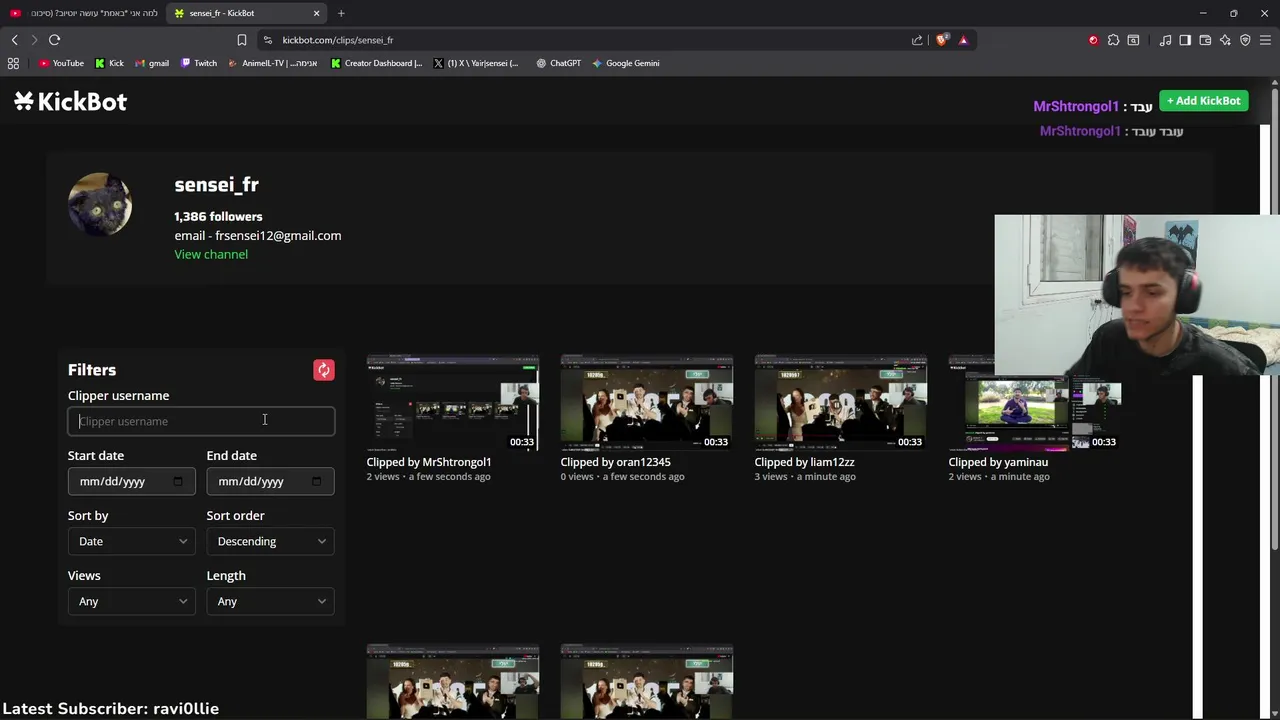Click the email frsensei12@gmail.com text
This screenshot has height=720, width=1280.
coord(258,235)
